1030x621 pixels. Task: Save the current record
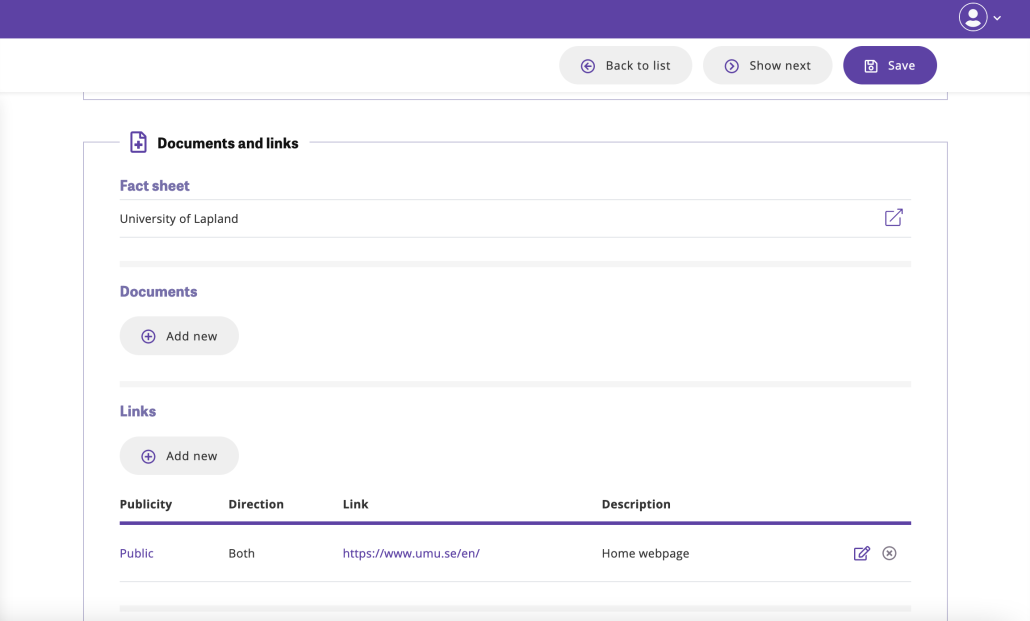click(x=889, y=66)
